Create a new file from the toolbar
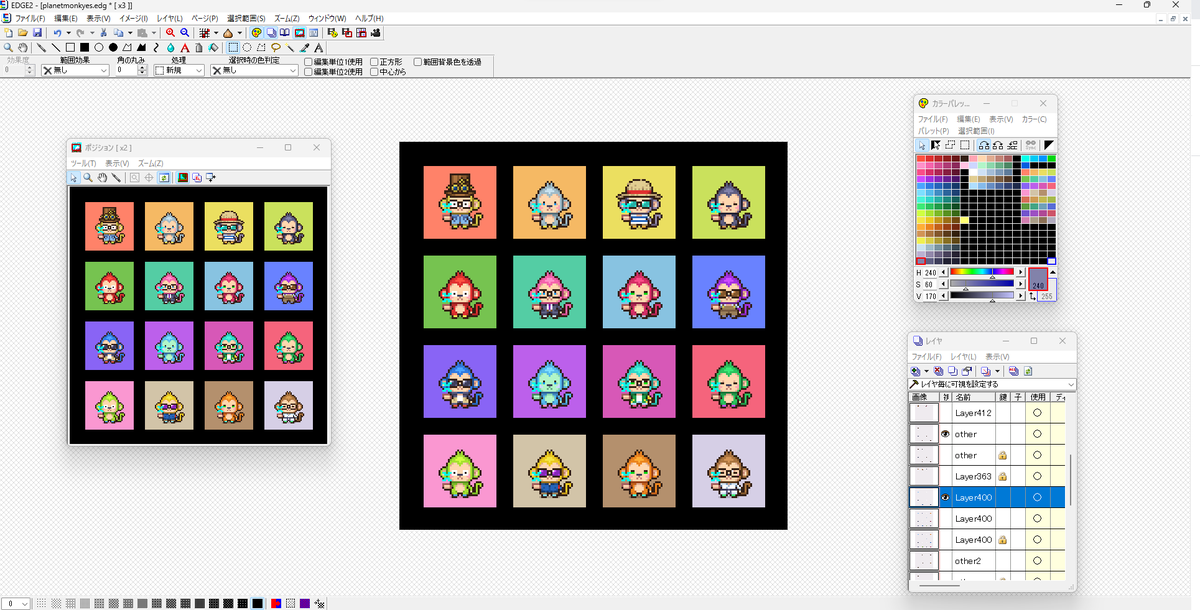Screen dimensions: 1200x610 point(8,33)
